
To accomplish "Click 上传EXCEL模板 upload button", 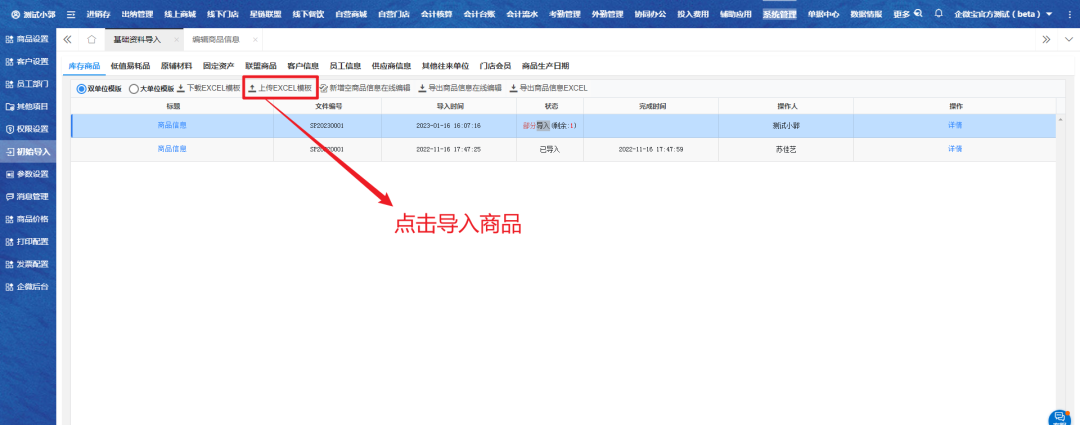I will pos(280,88).
